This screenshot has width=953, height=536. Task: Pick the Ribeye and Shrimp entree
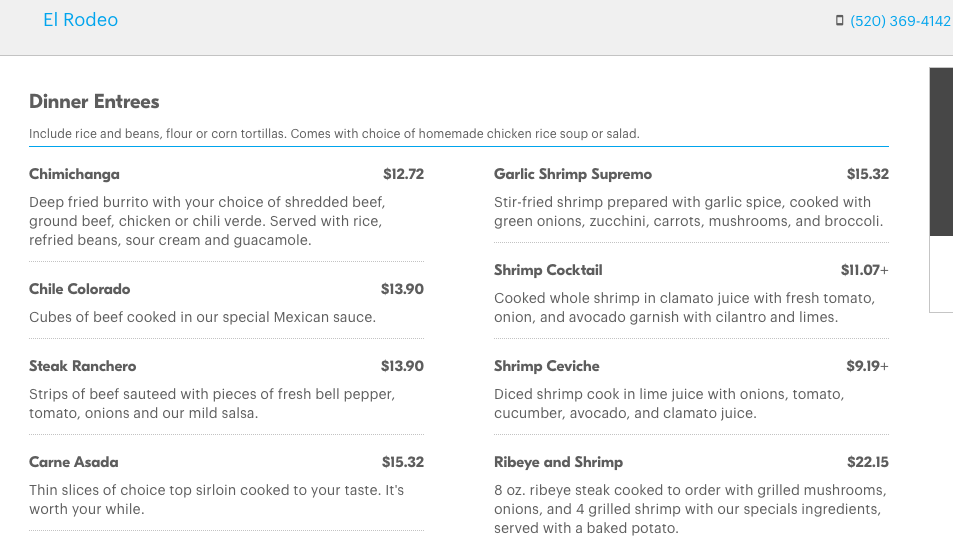tap(559, 462)
